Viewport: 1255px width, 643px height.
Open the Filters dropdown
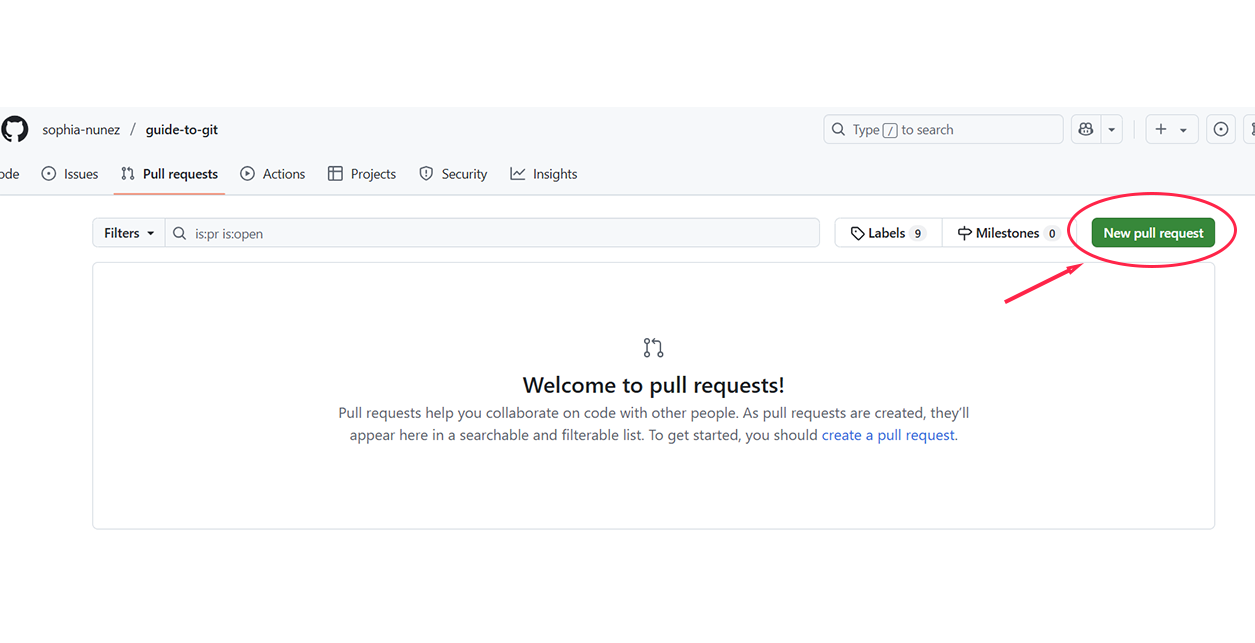click(128, 232)
